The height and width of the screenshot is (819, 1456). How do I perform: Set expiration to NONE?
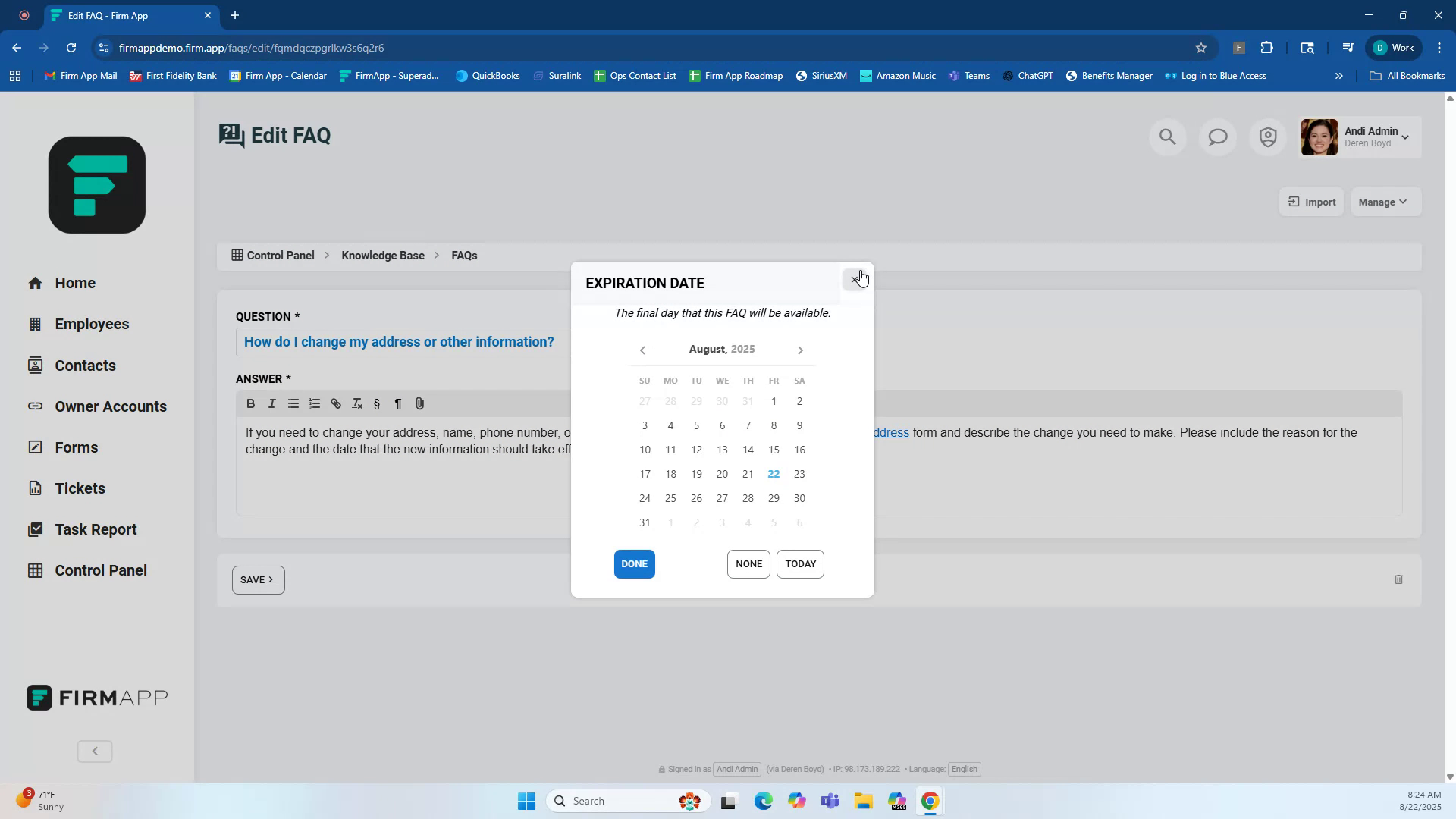click(x=748, y=564)
